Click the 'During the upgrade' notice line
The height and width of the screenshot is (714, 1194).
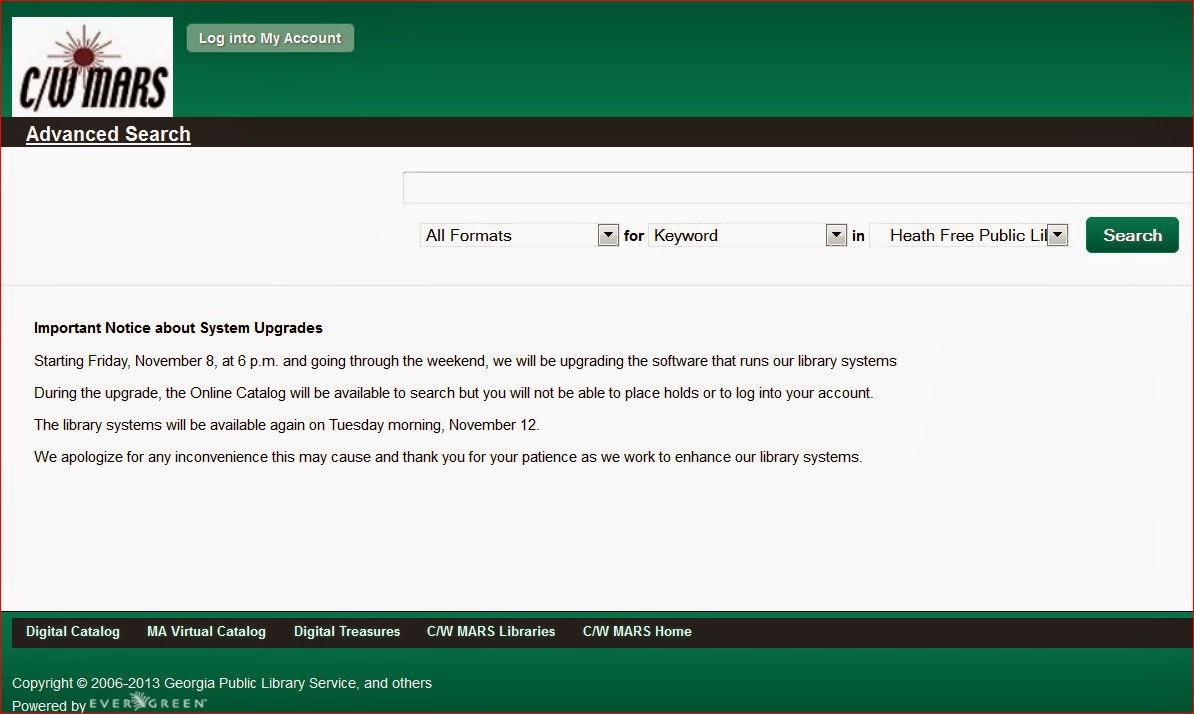pyautogui.click(x=454, y=393)
